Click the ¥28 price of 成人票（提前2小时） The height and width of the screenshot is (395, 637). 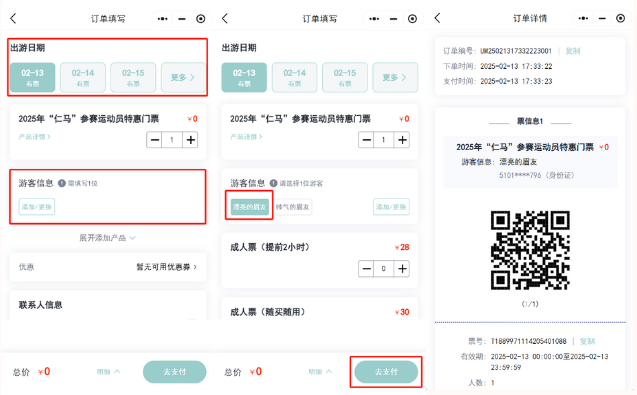pos(402,247)
